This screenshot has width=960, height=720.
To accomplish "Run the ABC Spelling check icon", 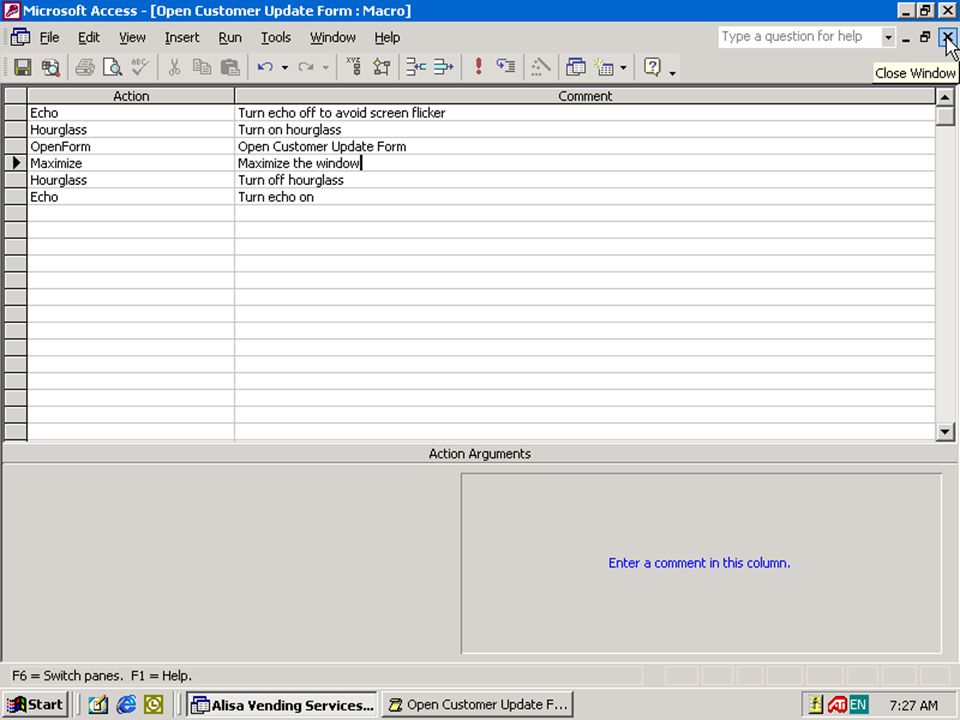I will click(140, 67).
